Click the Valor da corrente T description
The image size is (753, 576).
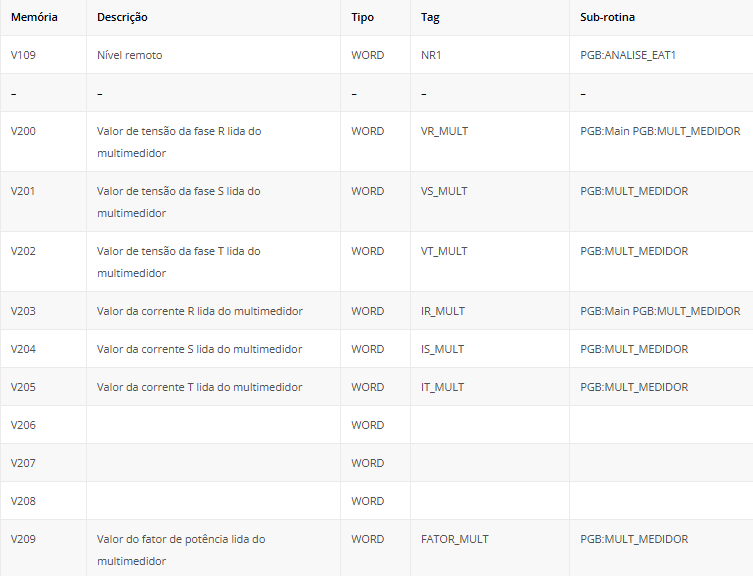point(199,387)
